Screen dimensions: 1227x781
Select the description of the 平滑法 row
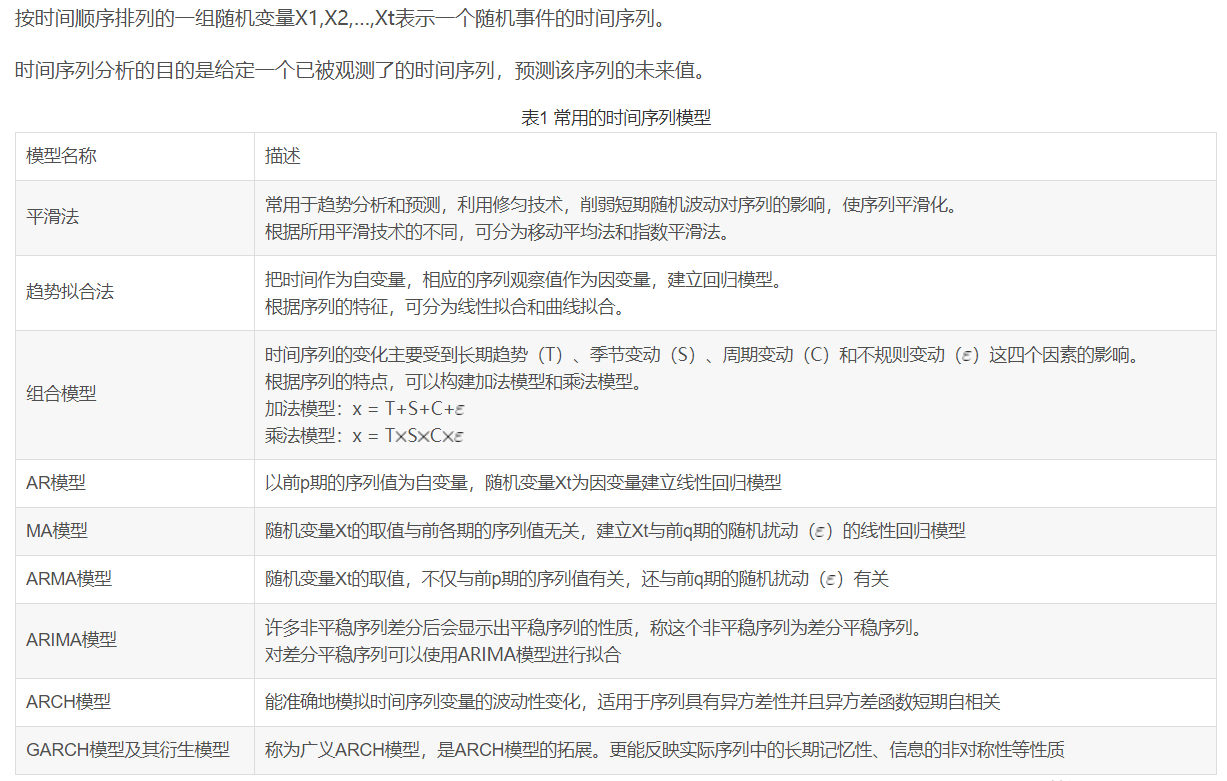(600, 215)
